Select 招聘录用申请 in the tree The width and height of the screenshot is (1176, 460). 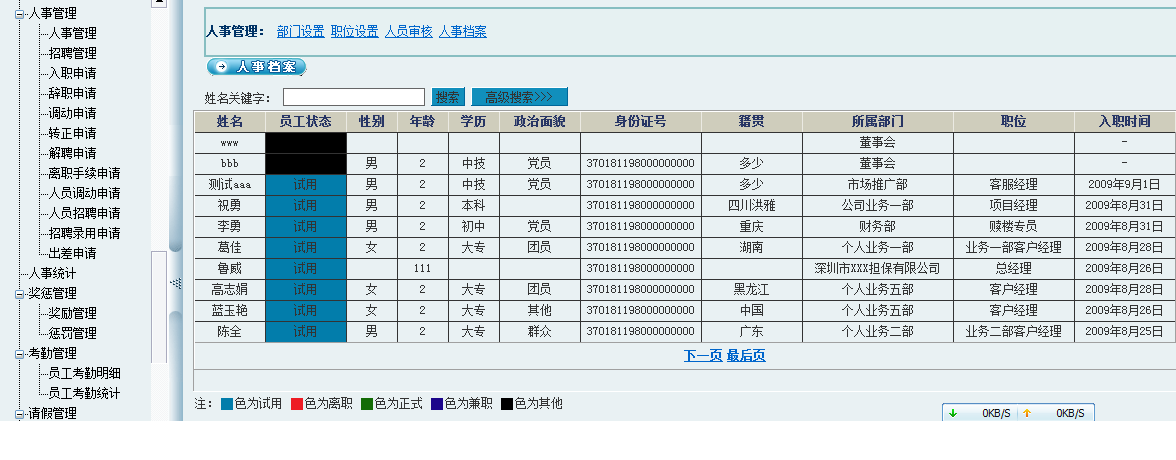click(85, 233)
